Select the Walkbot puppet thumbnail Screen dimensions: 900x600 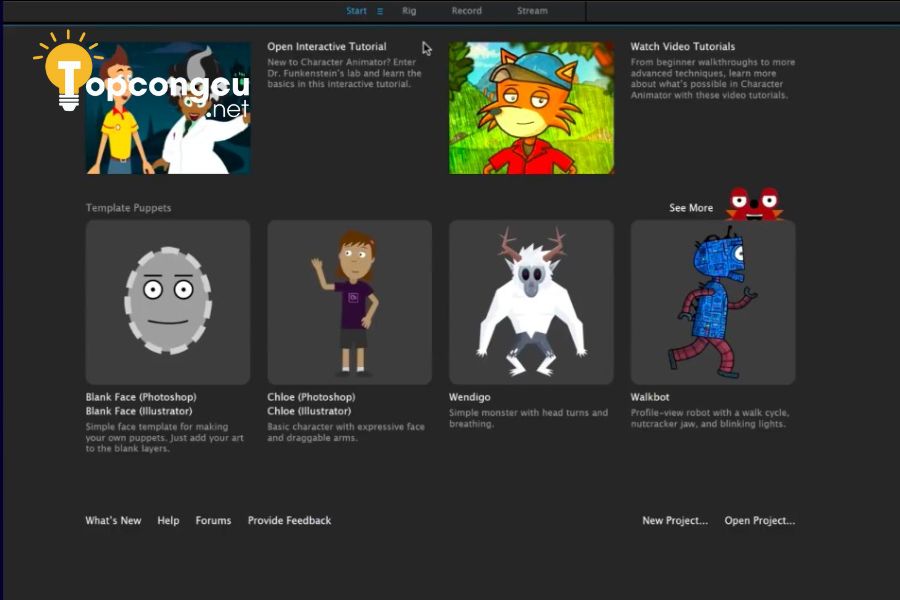click(x=713, y=302)
